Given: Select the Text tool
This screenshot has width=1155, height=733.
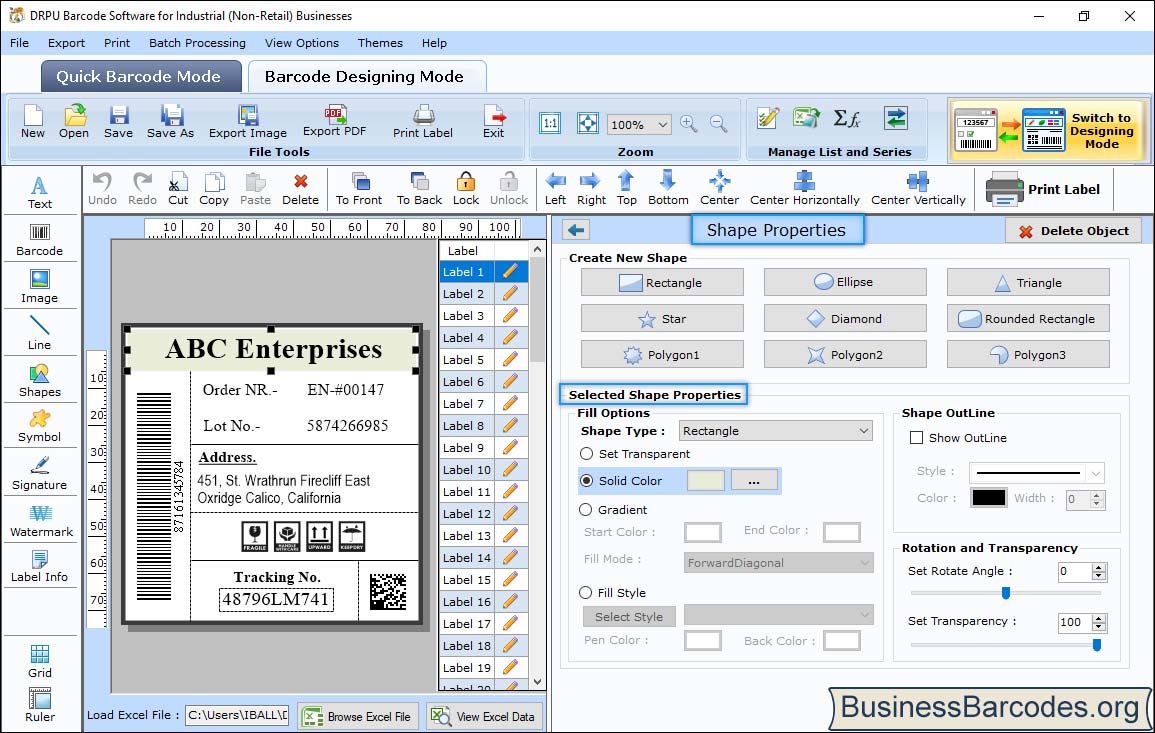Looking at the screenshot, I should click(x=40, y=193).
